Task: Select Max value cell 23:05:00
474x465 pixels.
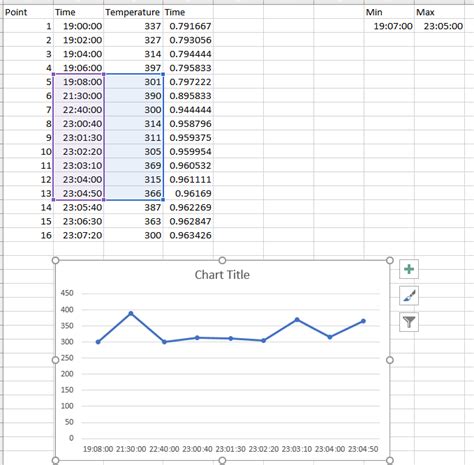Action: [x=439, y=26]
